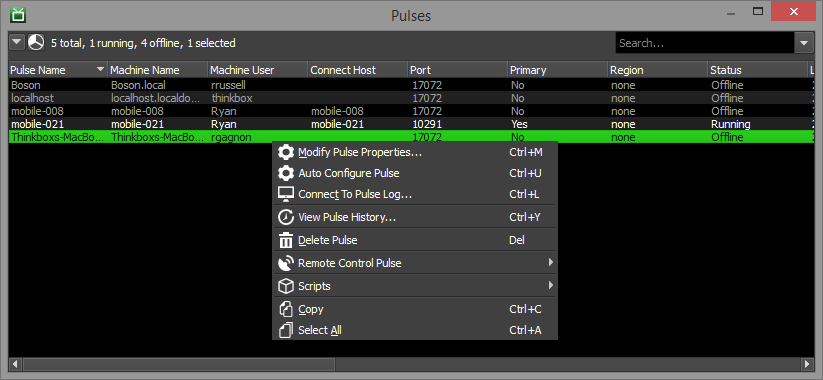Click the mobile-008 Connect Host cell

(358, 111)
